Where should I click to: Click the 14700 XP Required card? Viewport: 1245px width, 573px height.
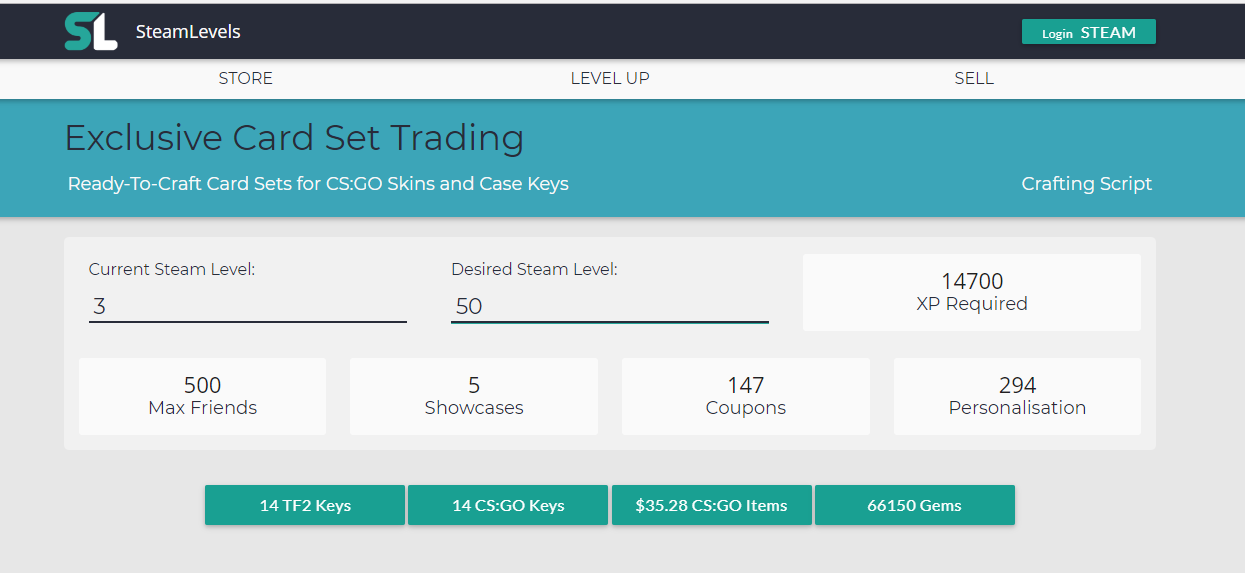(x=971, y=292)
